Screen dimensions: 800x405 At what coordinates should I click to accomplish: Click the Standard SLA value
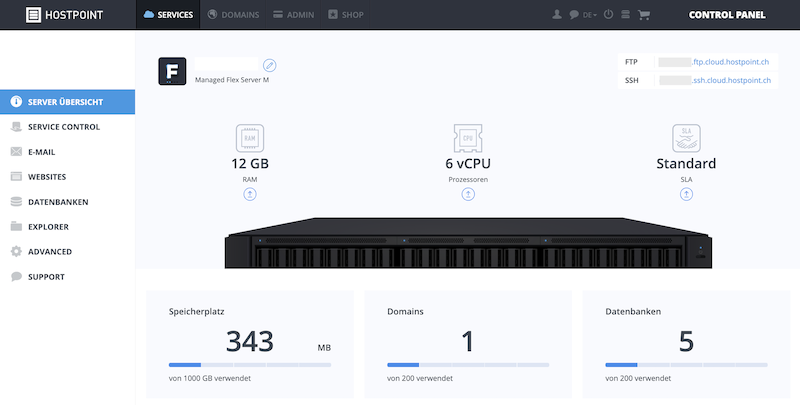686,164
